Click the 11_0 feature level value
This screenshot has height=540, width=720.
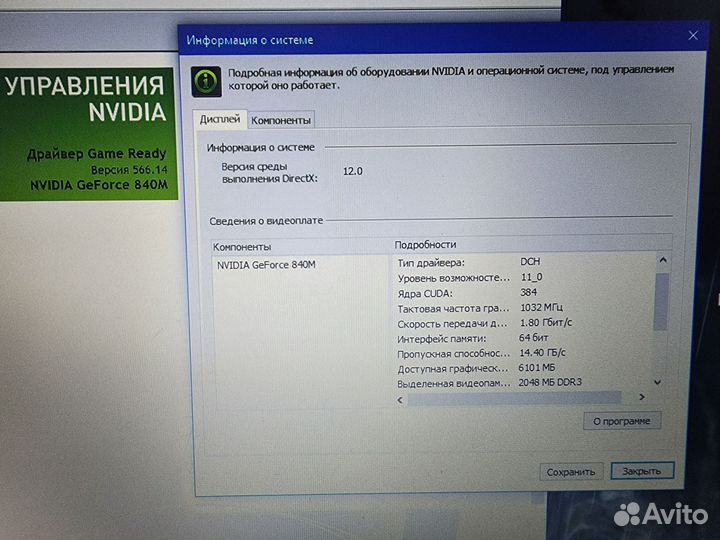(x=532, y=277)
